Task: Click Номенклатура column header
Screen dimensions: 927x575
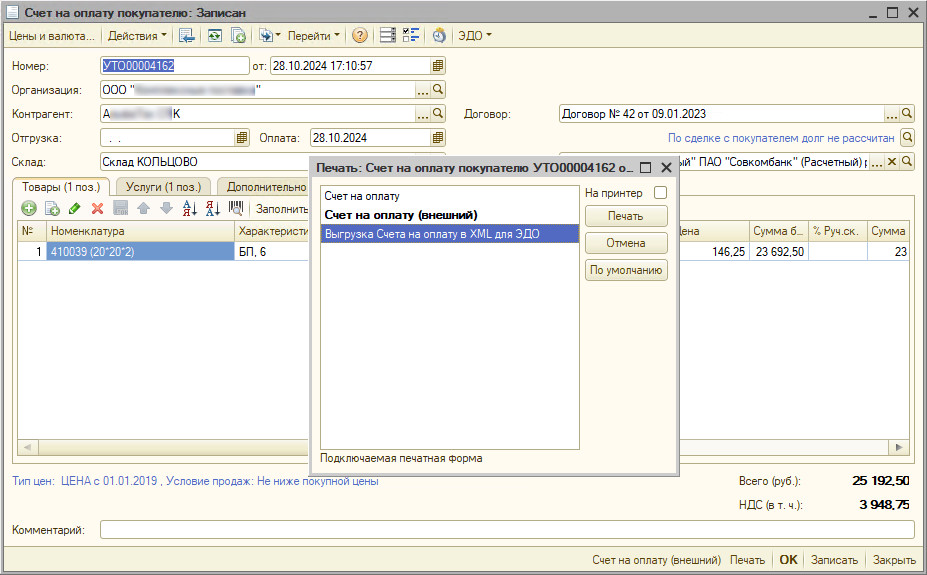Action: click(x=140, y=231)
